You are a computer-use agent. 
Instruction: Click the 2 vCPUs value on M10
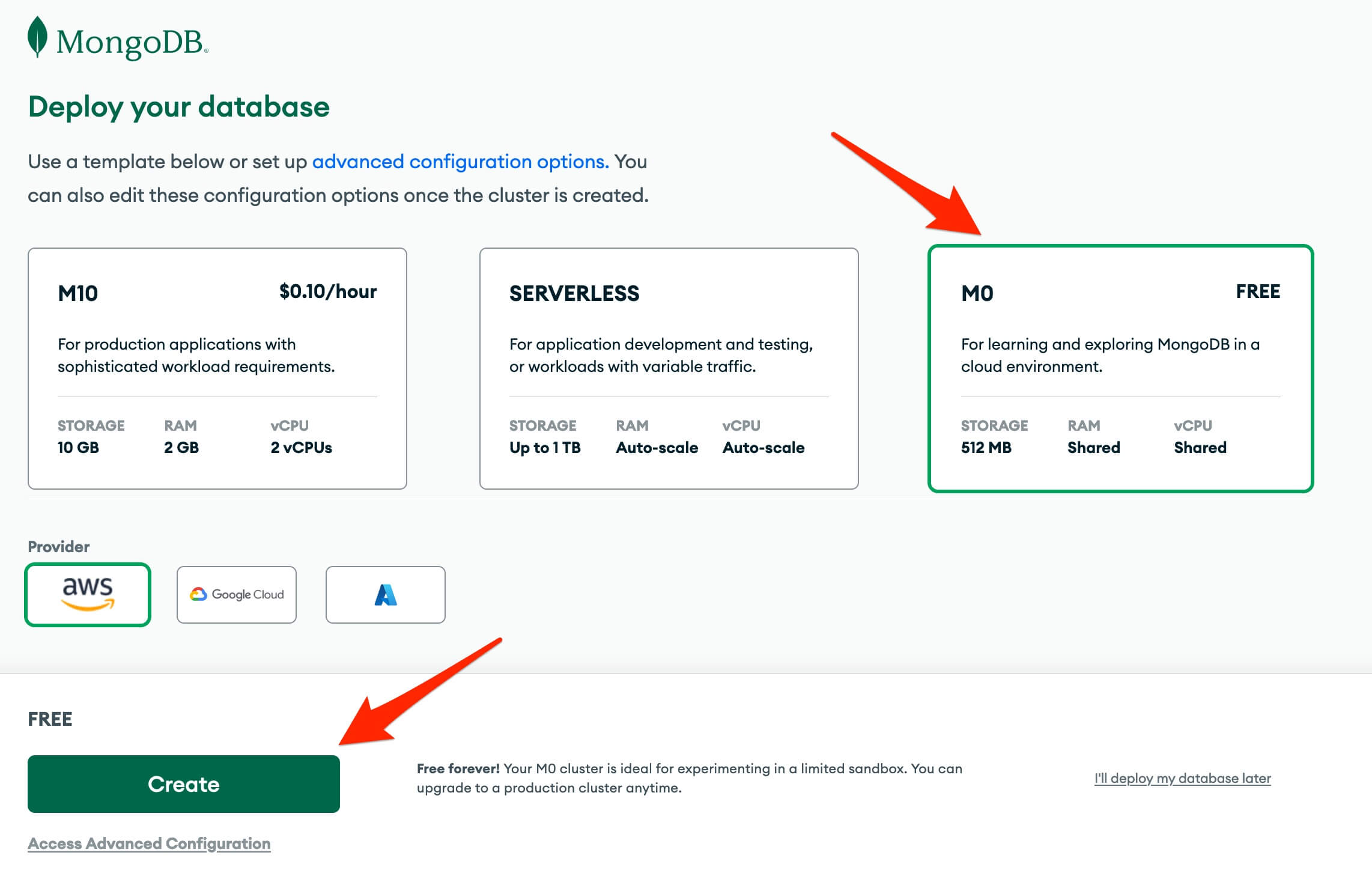pyautogui.click(x=302, y=448)
